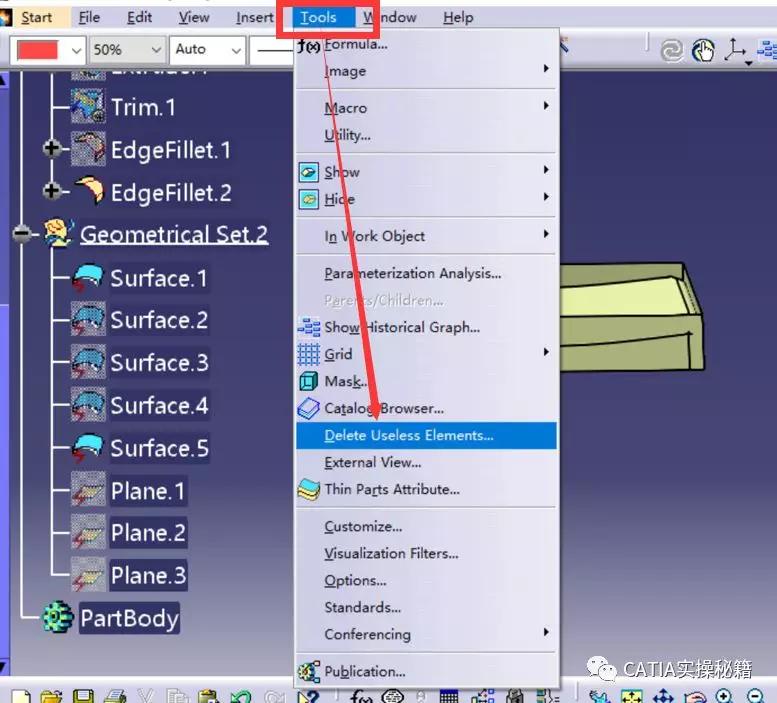Click the f(x) Formula icon in bottom toolbar
This screenshot has height=703, width=777.
point(361,696)
